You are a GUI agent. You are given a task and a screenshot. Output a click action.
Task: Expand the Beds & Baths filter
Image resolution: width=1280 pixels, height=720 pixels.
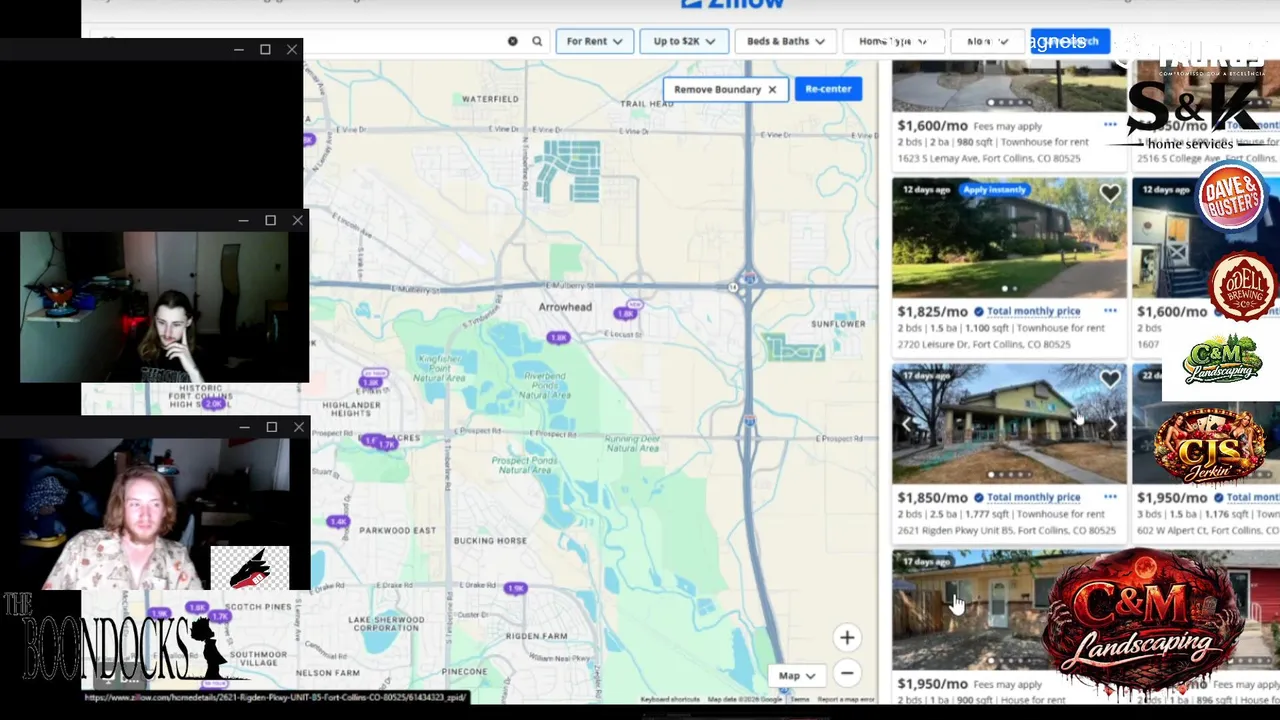786,41
